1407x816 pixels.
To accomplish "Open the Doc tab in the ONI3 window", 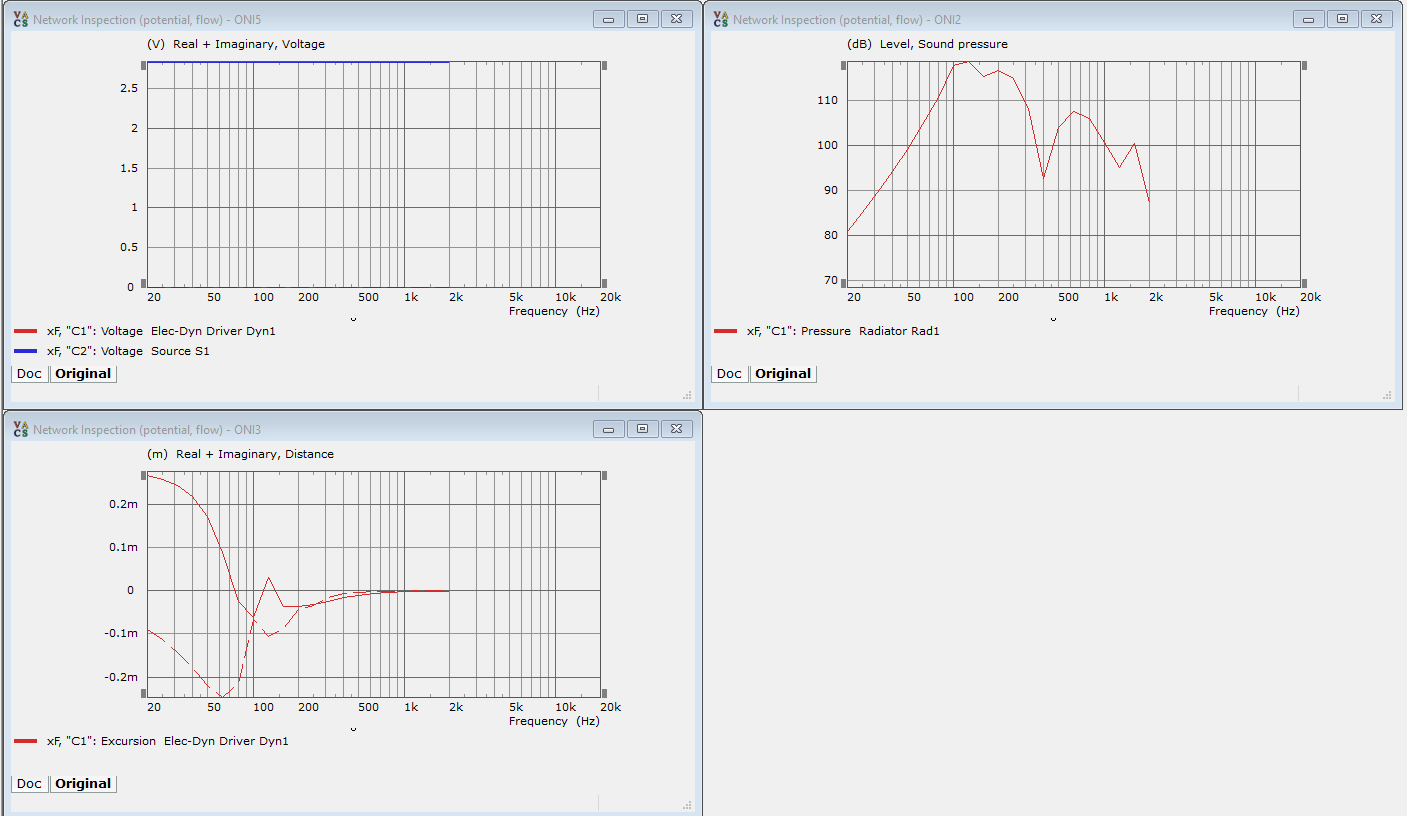I will tap(30, 783).
